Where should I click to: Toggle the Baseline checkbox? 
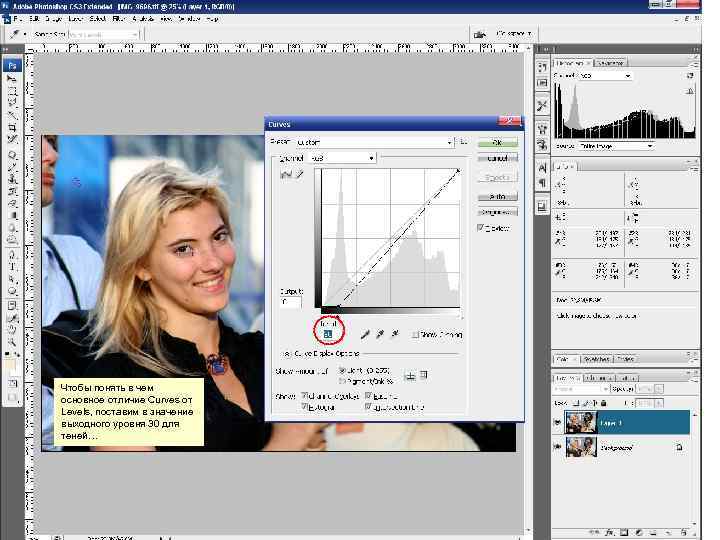coord(368,395)
